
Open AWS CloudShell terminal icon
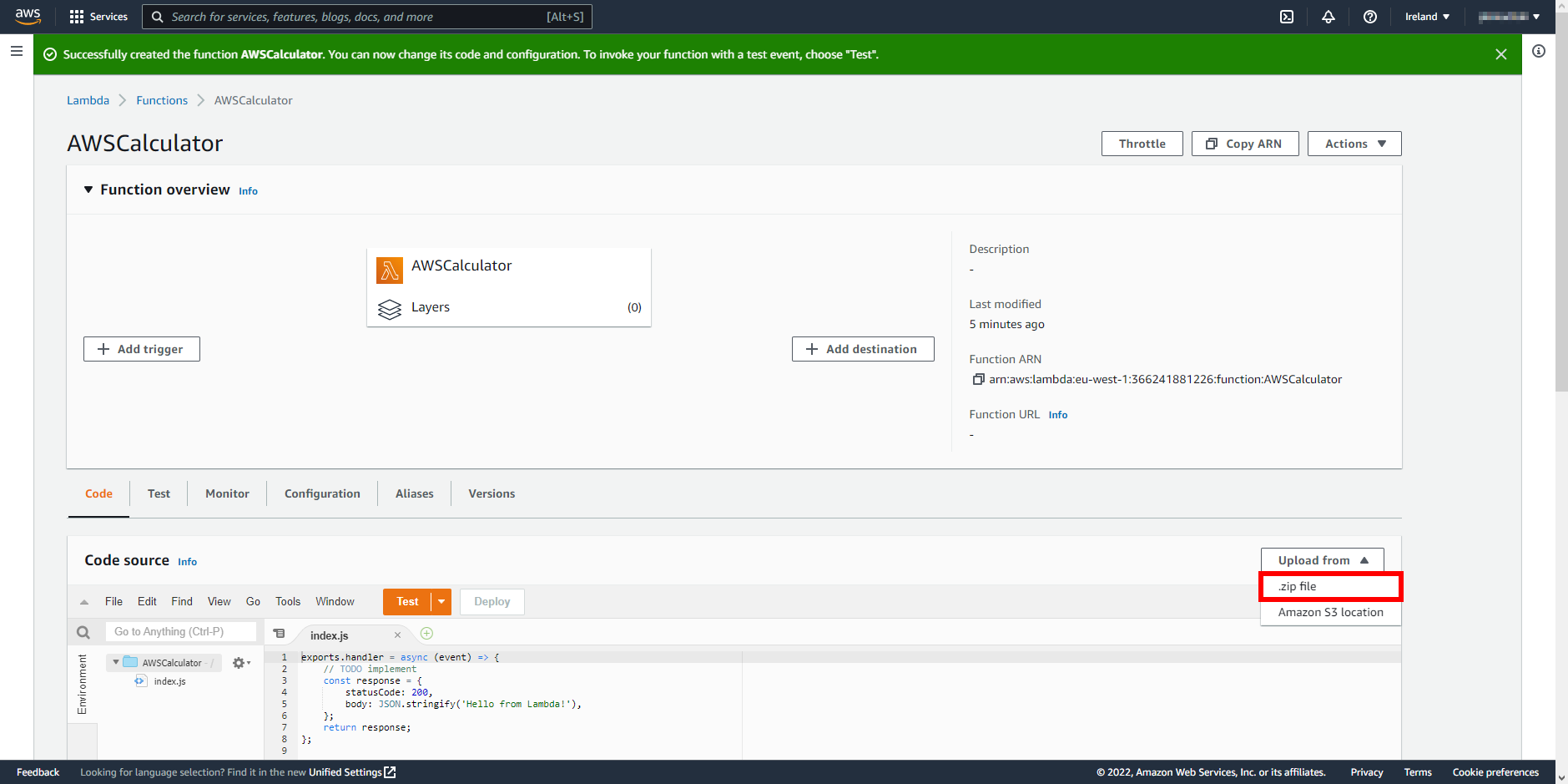[1288, 17]
